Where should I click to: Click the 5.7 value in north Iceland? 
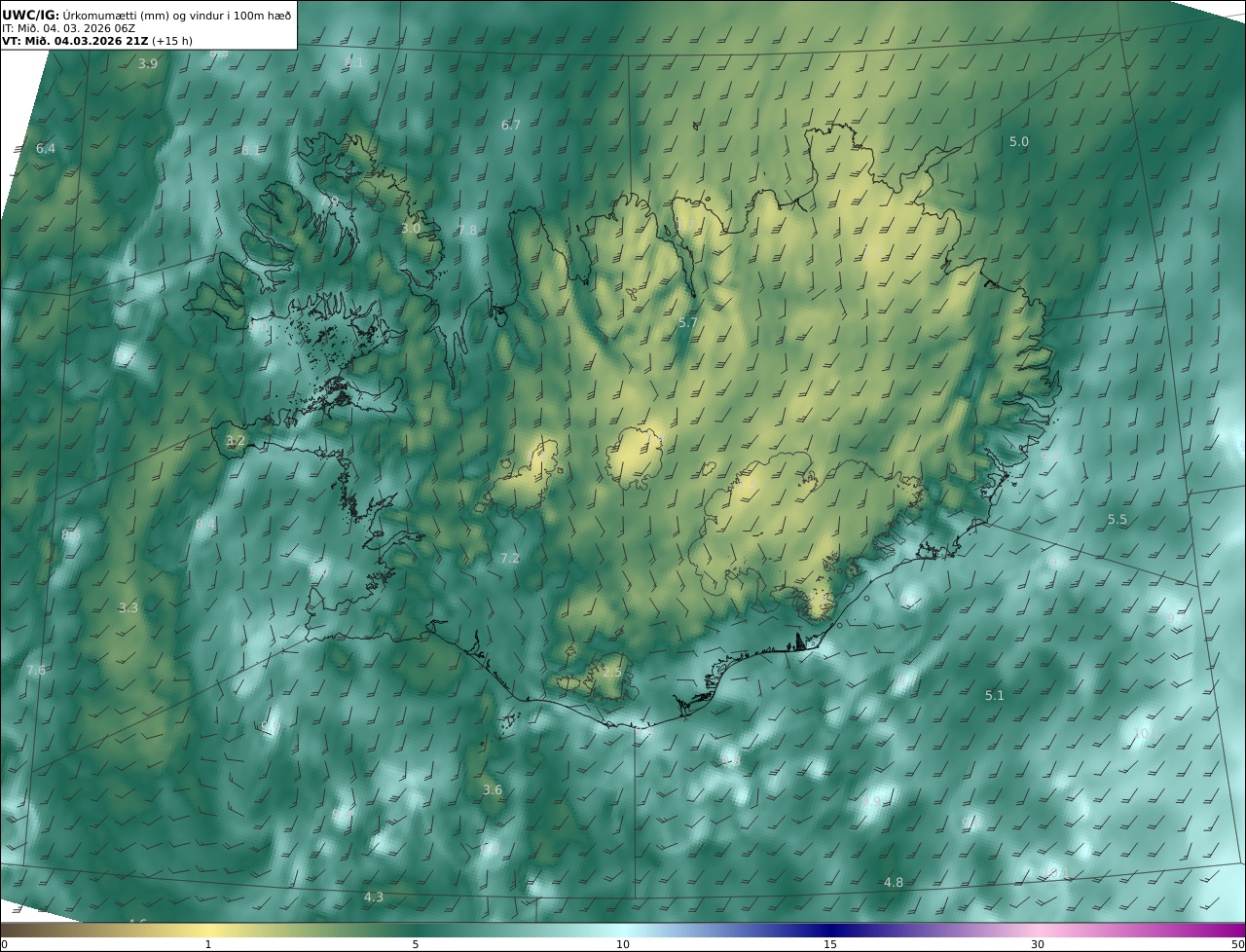688,322
